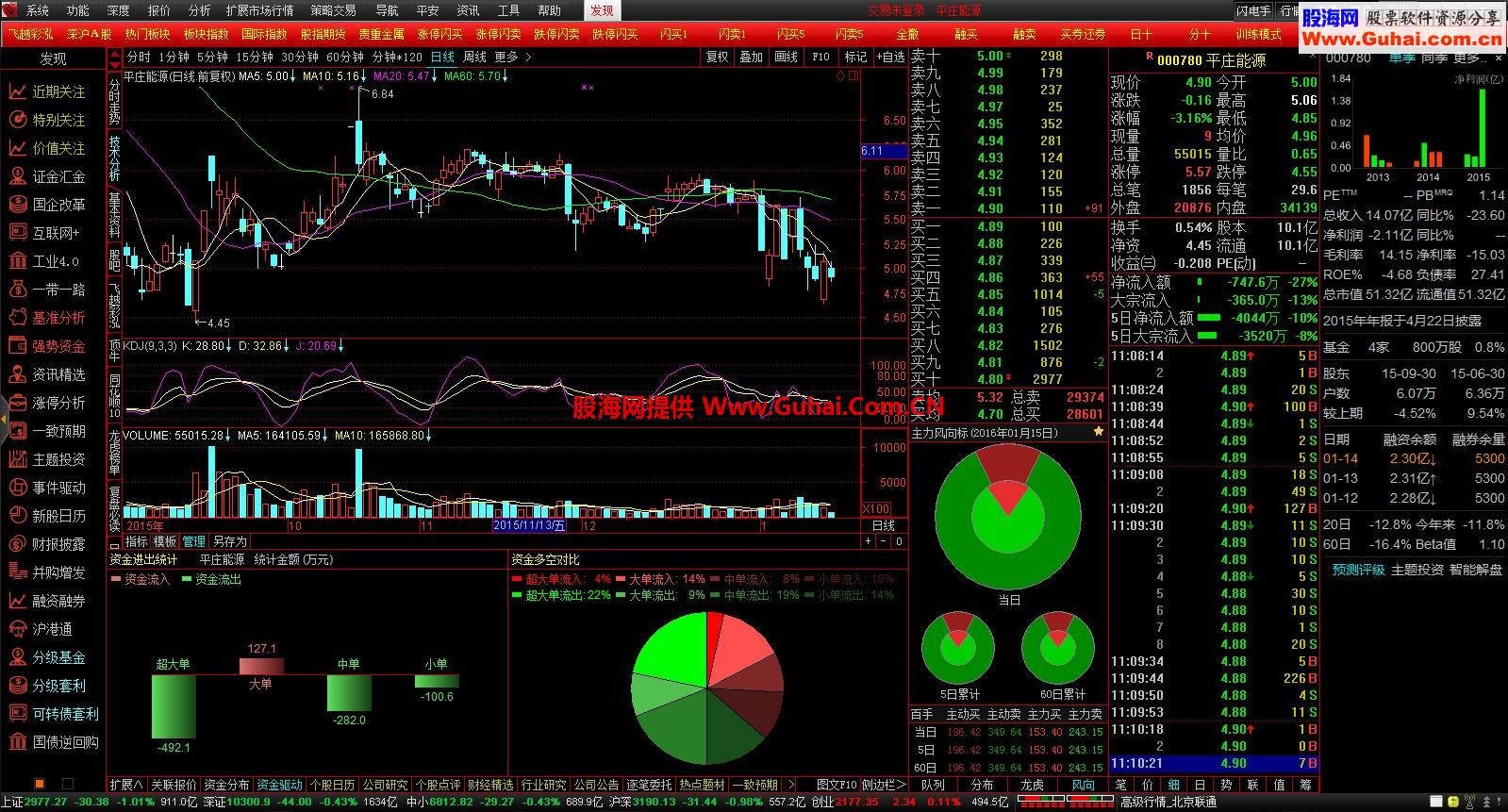Switch chart to 周线 period

click(474, 57)
